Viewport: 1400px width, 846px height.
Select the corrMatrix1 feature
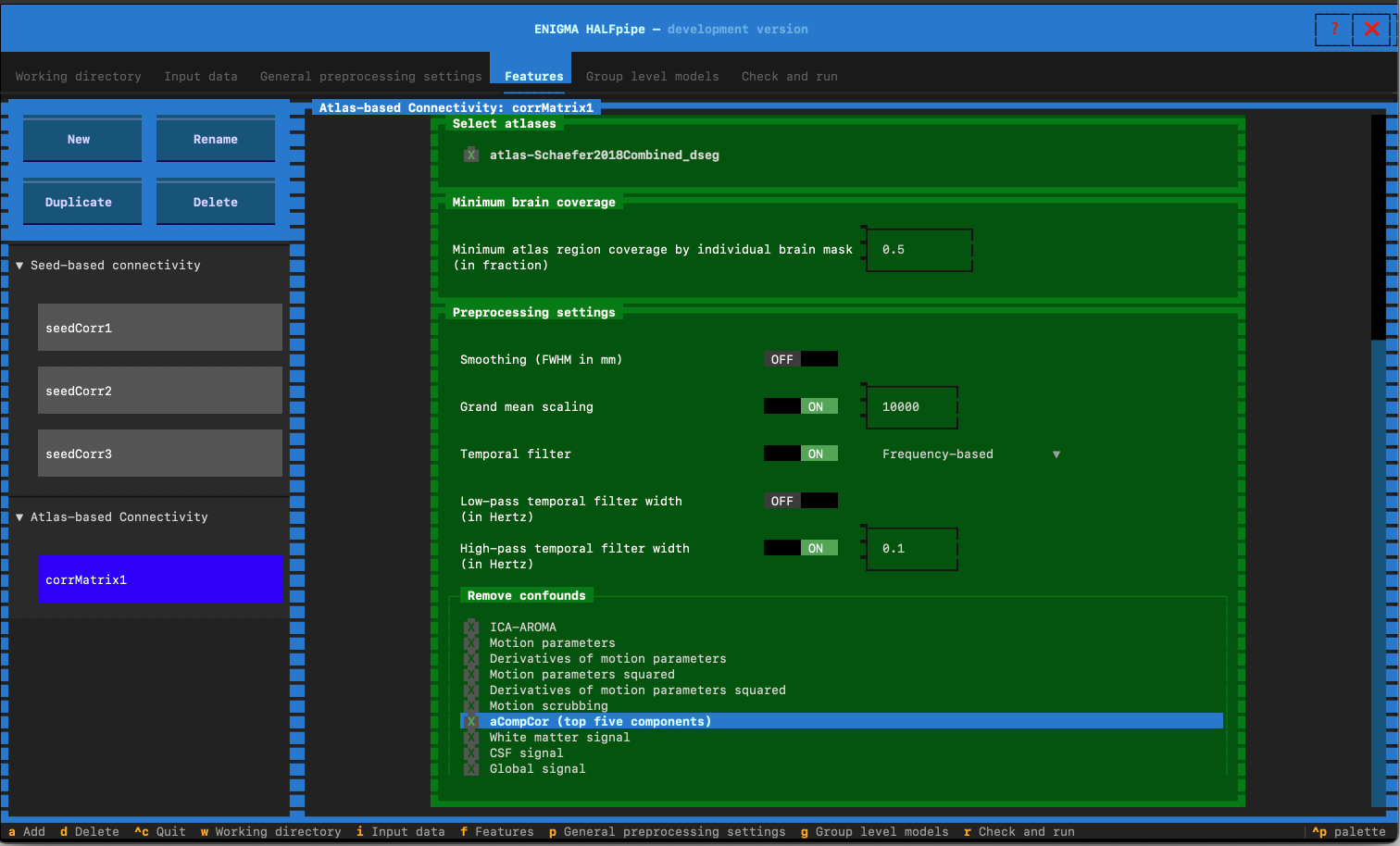point(160,579)
